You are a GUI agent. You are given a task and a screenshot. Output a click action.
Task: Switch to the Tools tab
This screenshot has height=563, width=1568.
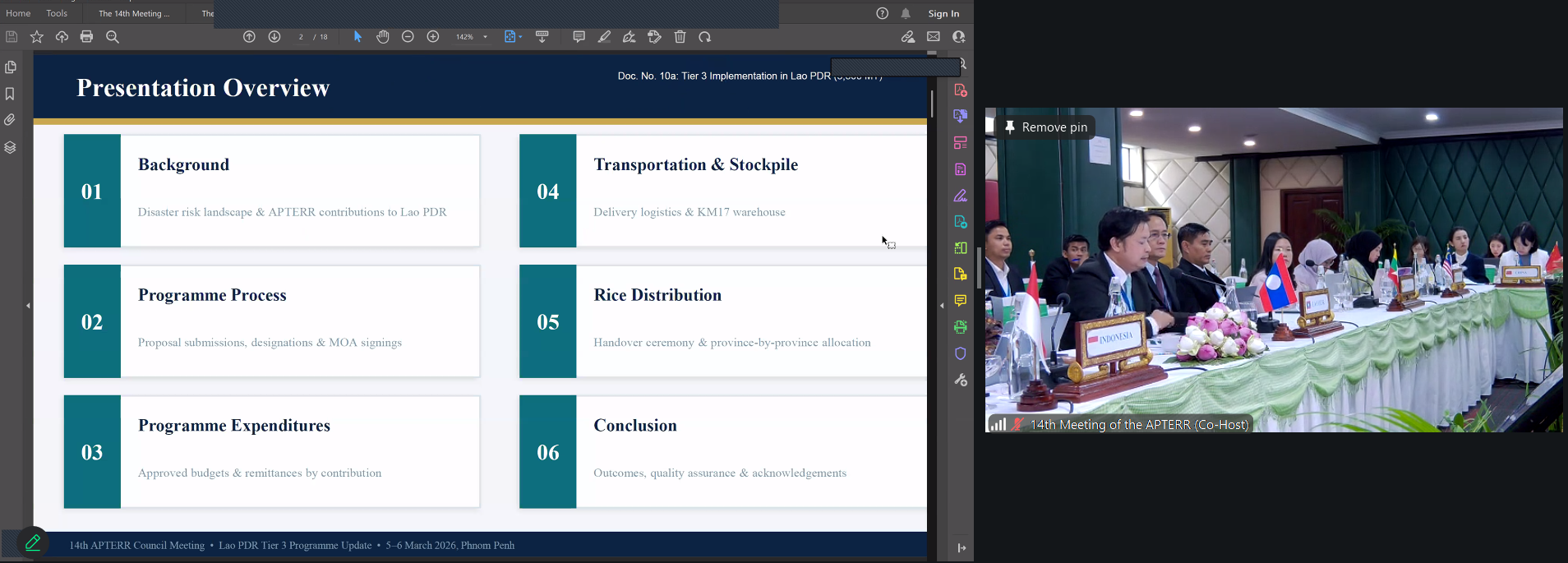[57, 13]
